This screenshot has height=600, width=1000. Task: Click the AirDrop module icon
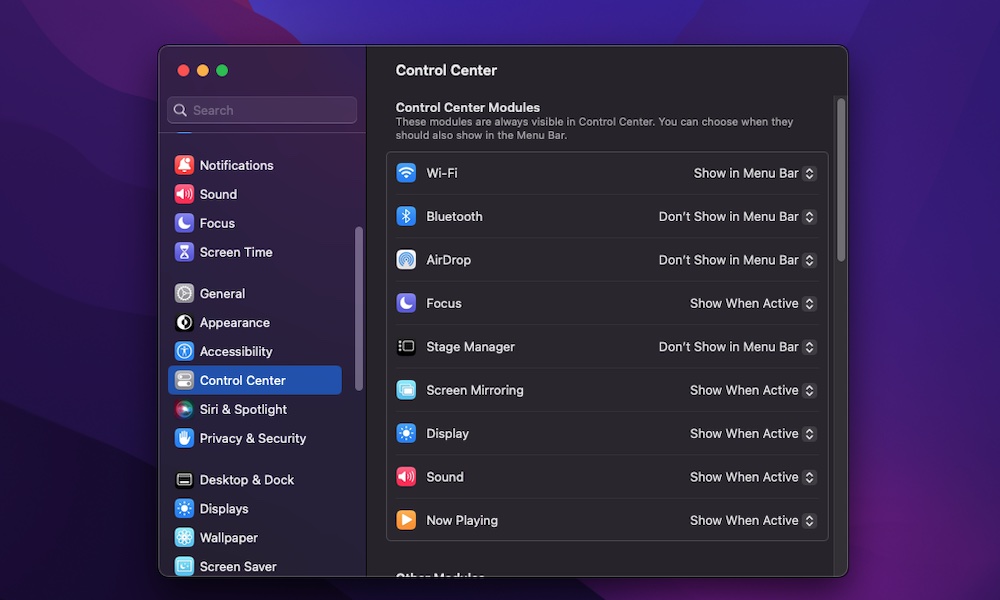[x=406, y=260]
